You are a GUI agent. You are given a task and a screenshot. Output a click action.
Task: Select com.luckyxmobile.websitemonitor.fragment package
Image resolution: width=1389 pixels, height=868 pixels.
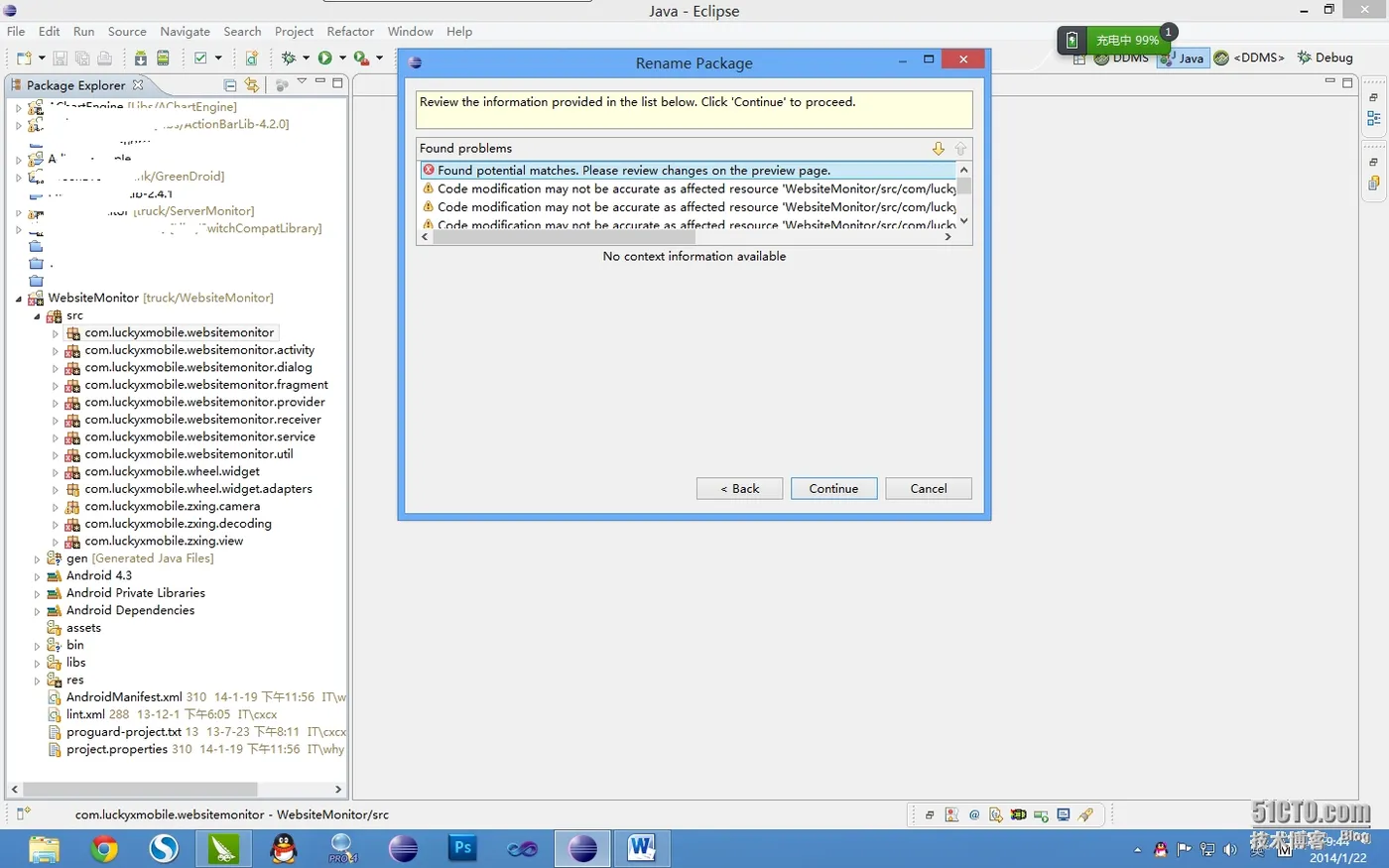tap(206, 385)
